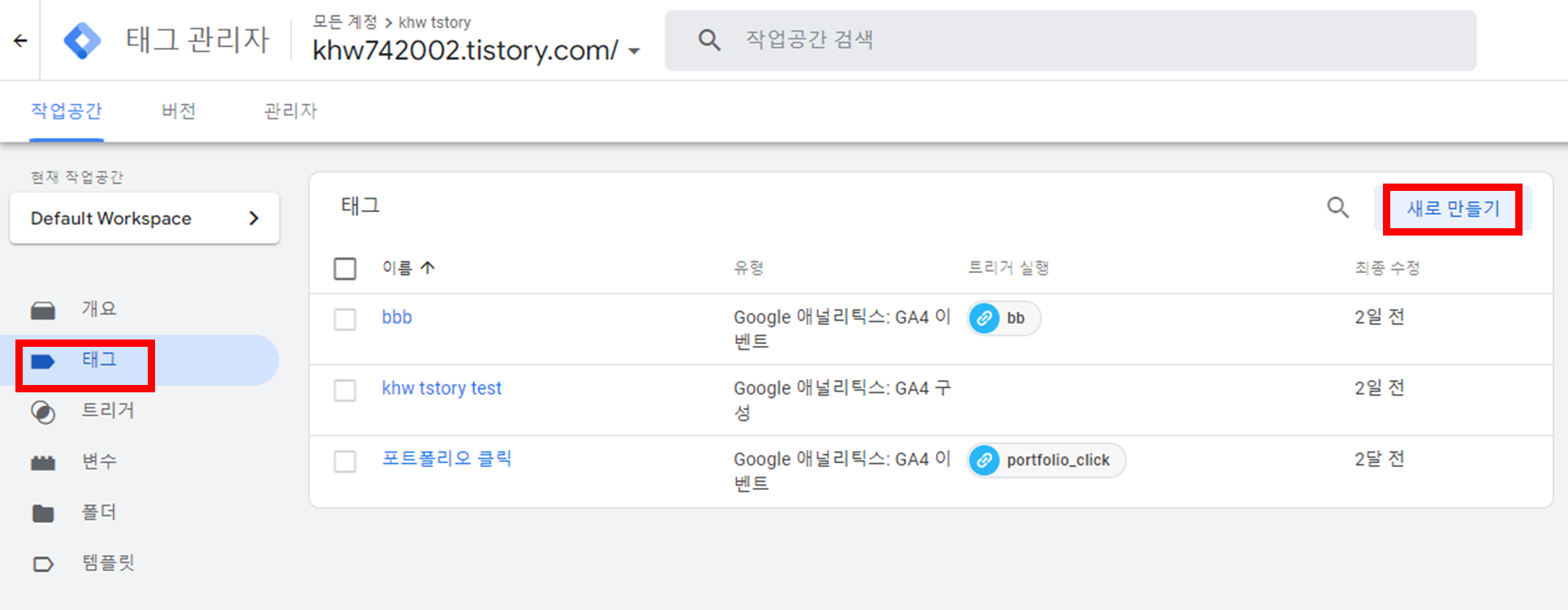Open 개요 in the sidebar menu

pyautogui.click(x=99, y=309)
